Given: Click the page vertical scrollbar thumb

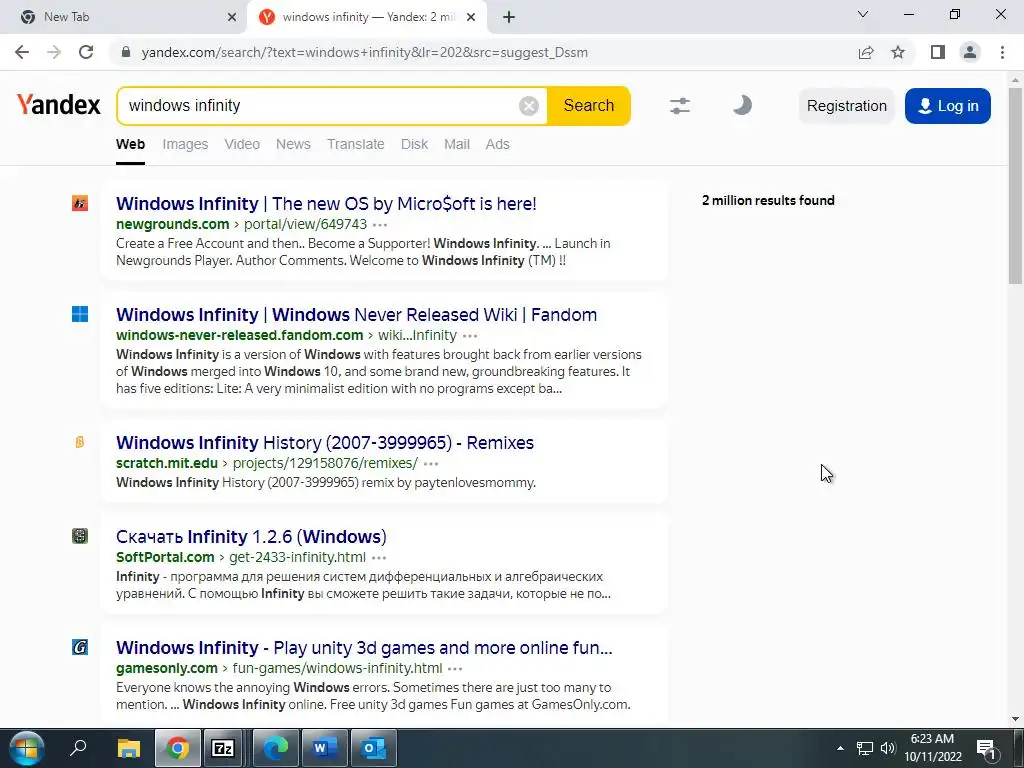Looking at the screenshot, I should coord(1015,186).
